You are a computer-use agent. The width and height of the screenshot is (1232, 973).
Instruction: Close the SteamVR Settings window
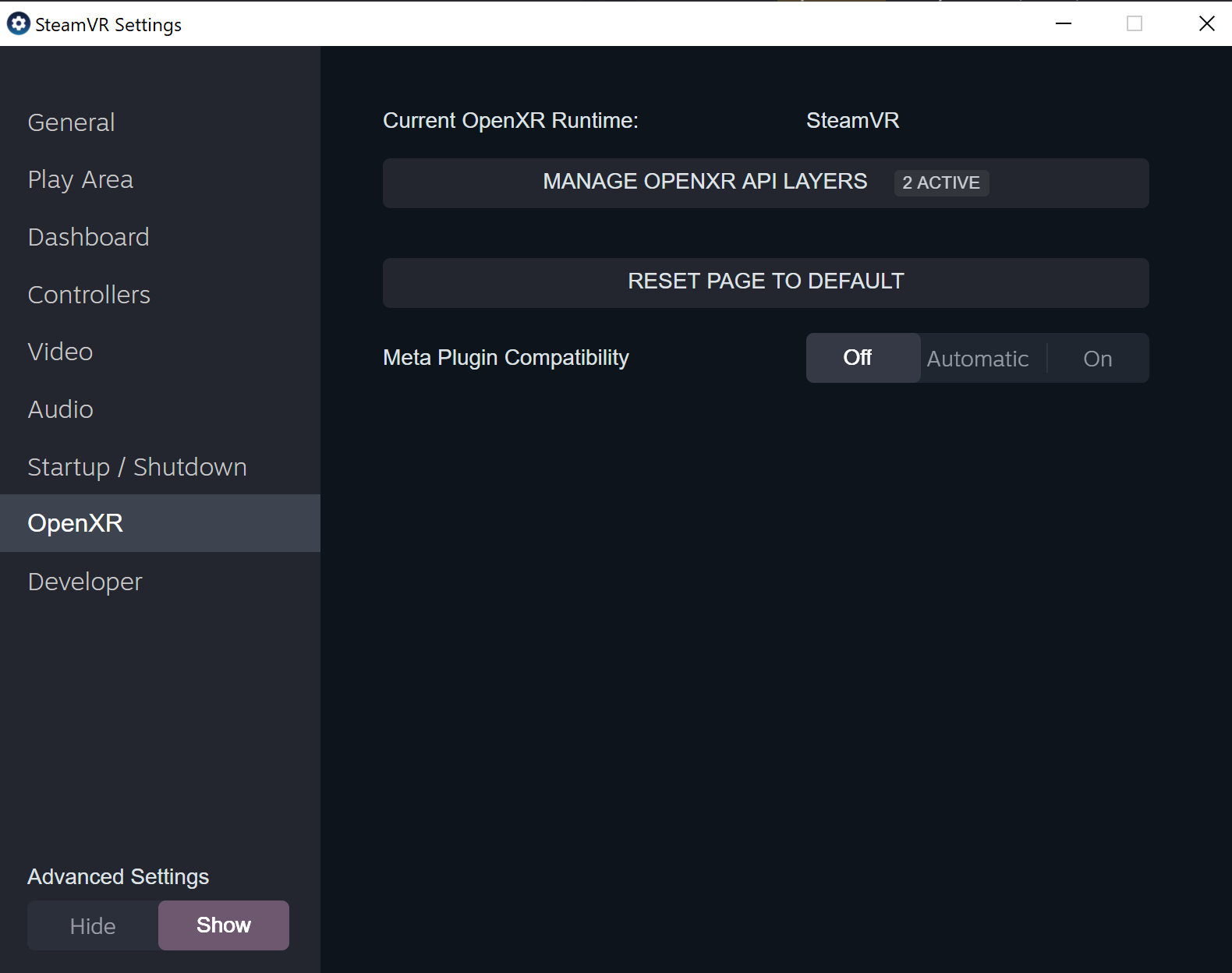1206,23
